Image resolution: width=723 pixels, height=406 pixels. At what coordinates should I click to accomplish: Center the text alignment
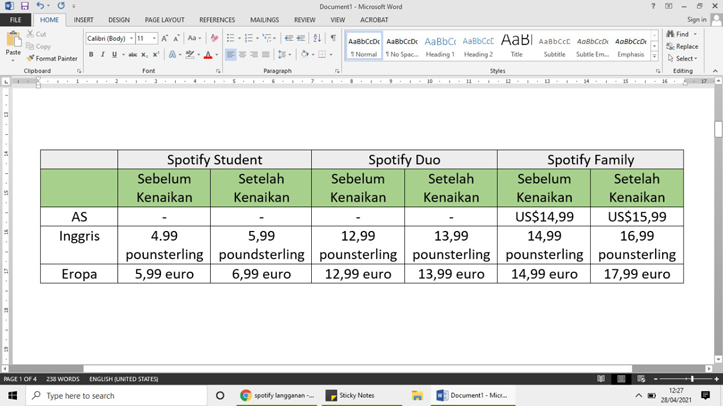(x=242, y=54)
